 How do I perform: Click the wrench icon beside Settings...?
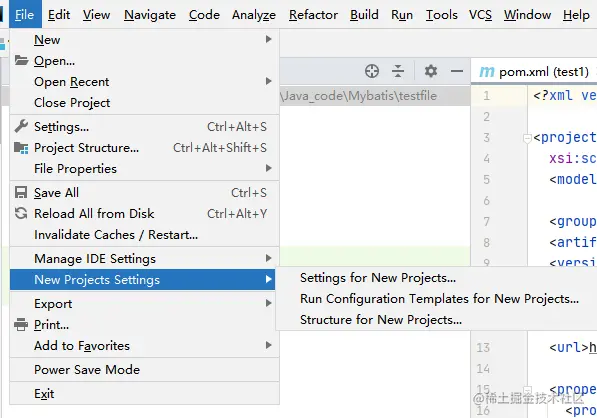tap(21, 126)
